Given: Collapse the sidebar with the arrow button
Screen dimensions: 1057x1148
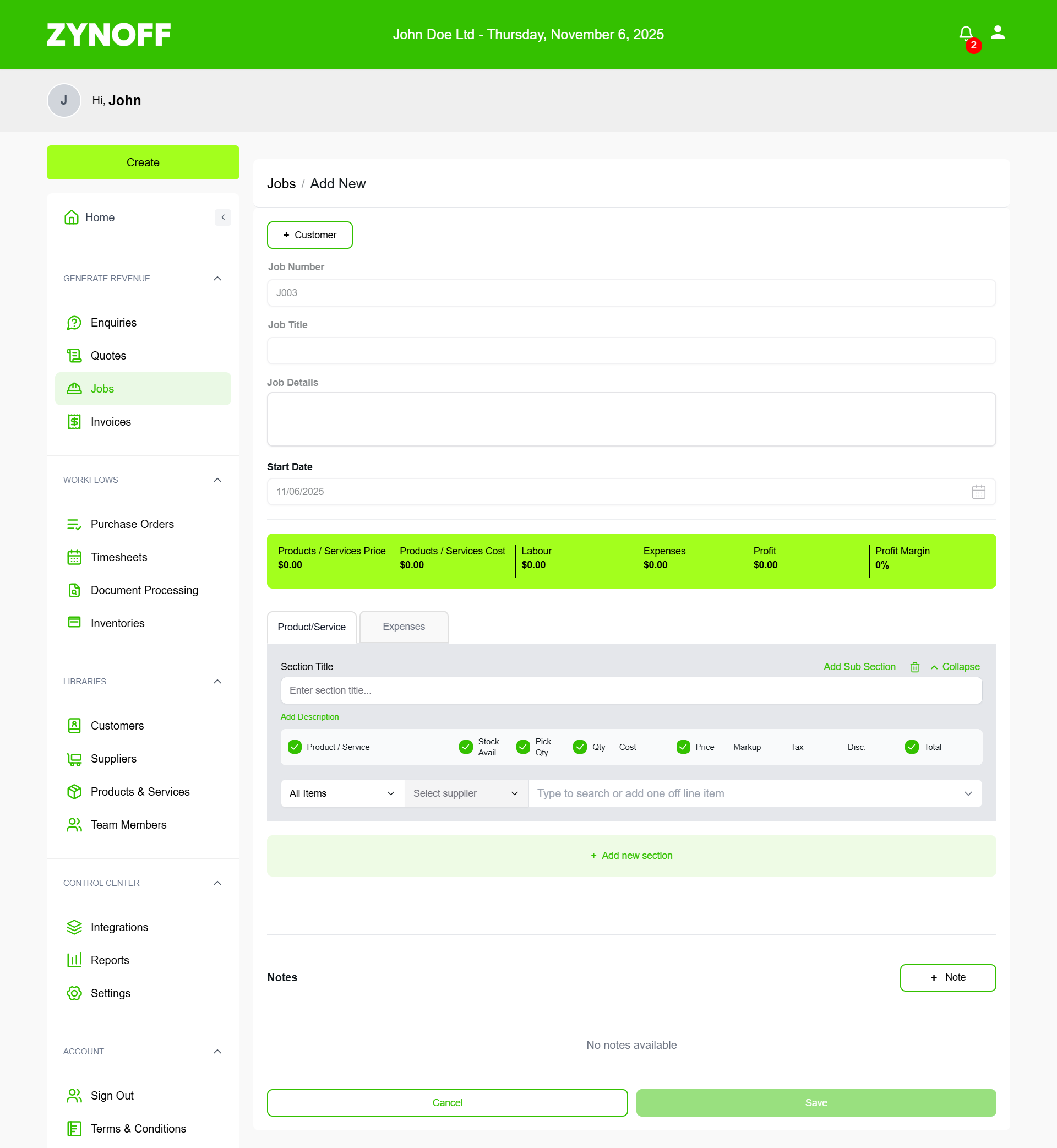Looking at the screenshot, I should coord(222,217).
